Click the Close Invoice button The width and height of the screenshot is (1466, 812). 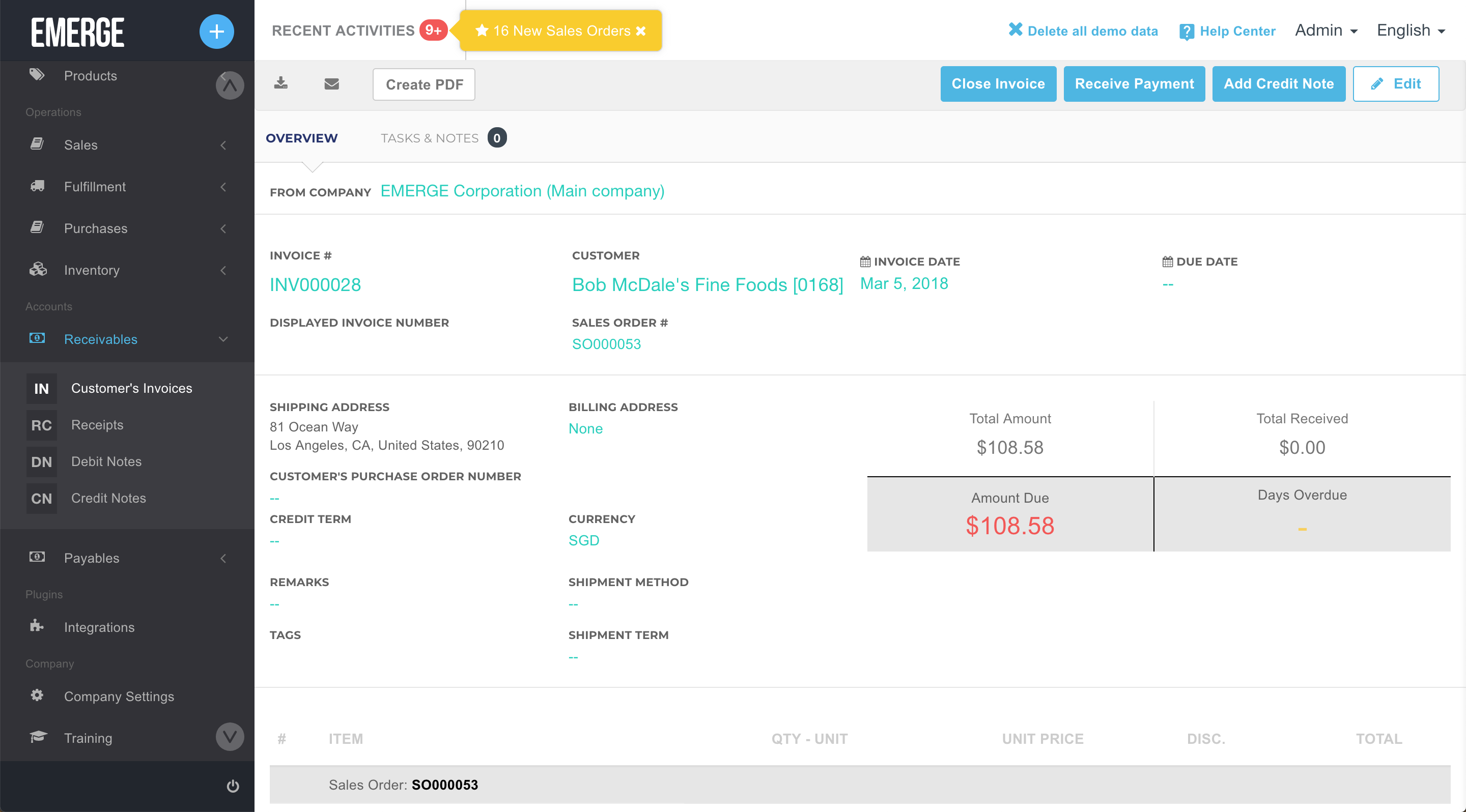(999, 84)
